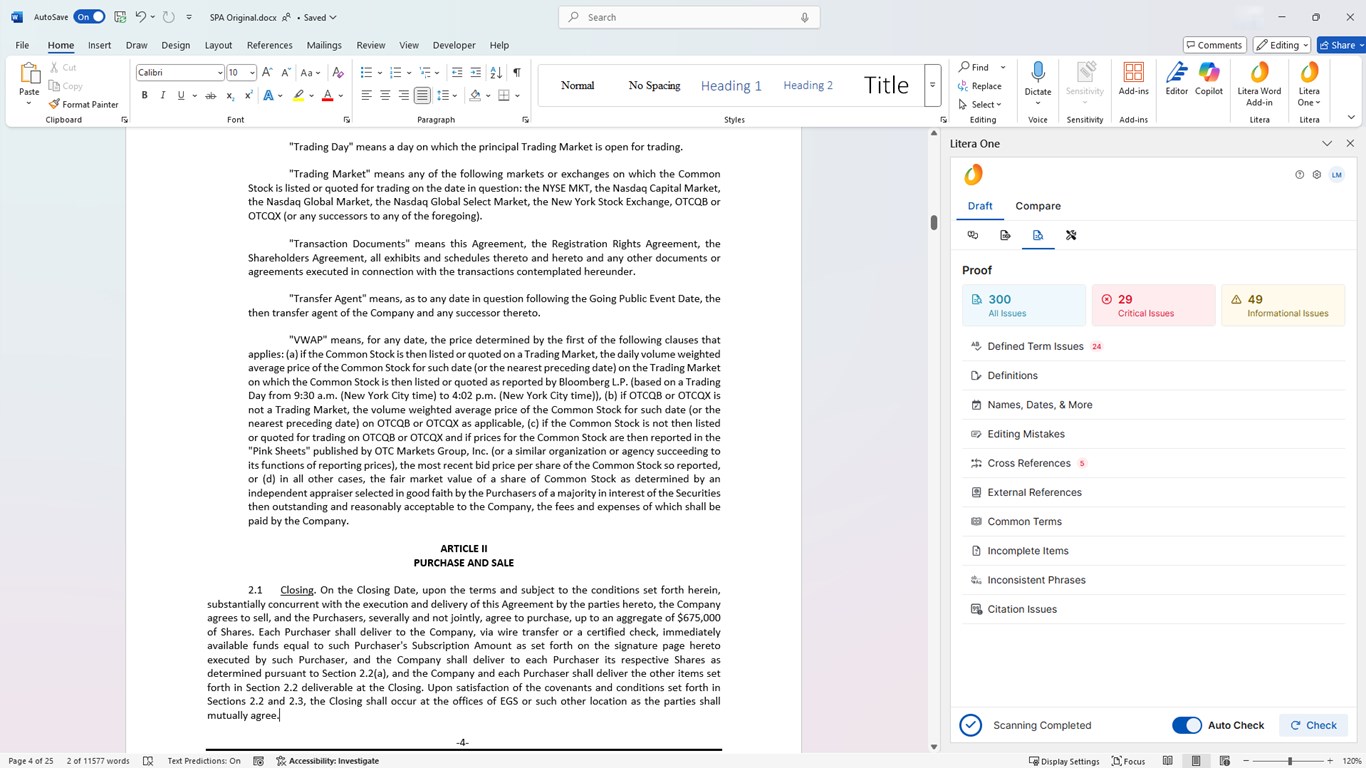
Task: Switch to Web Layout view
Action: (1224, 761)
